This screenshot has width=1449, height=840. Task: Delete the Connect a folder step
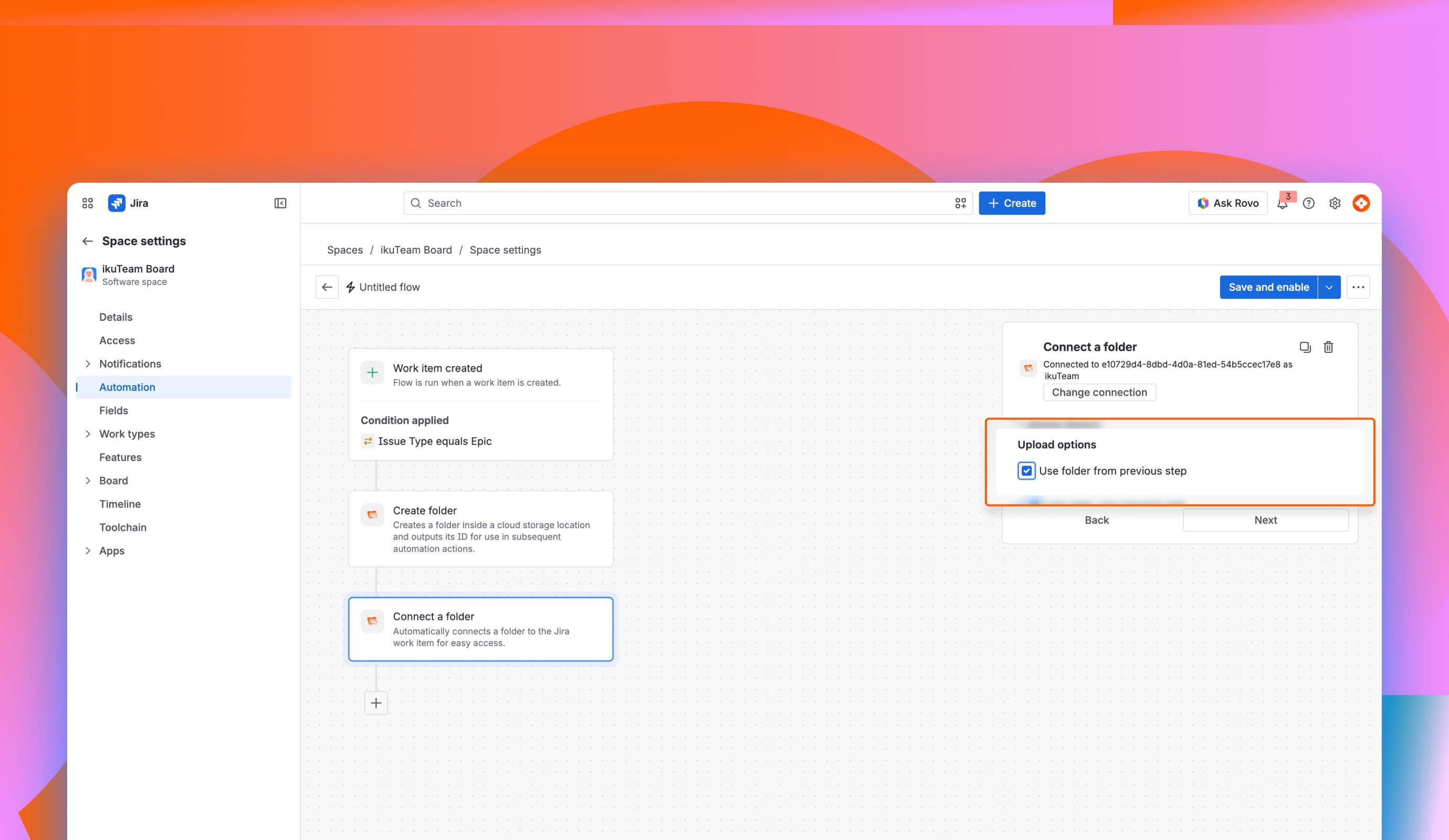pyautogui.click(x=1328, y=346)
